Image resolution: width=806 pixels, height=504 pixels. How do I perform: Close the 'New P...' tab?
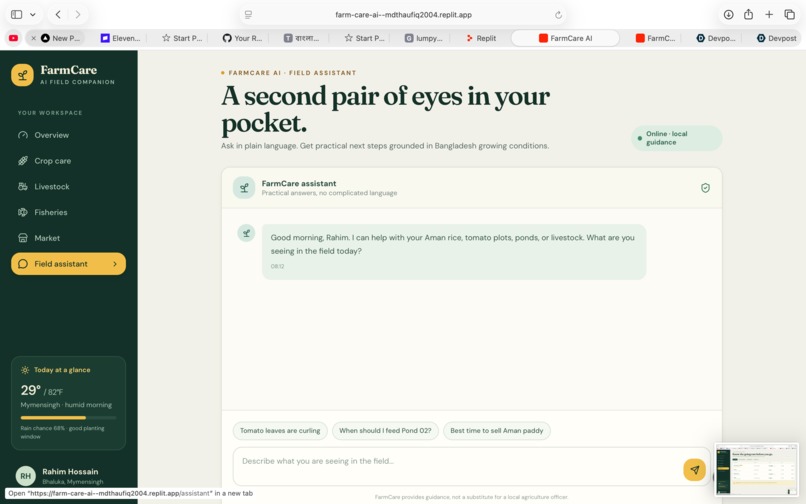(33, 38)
